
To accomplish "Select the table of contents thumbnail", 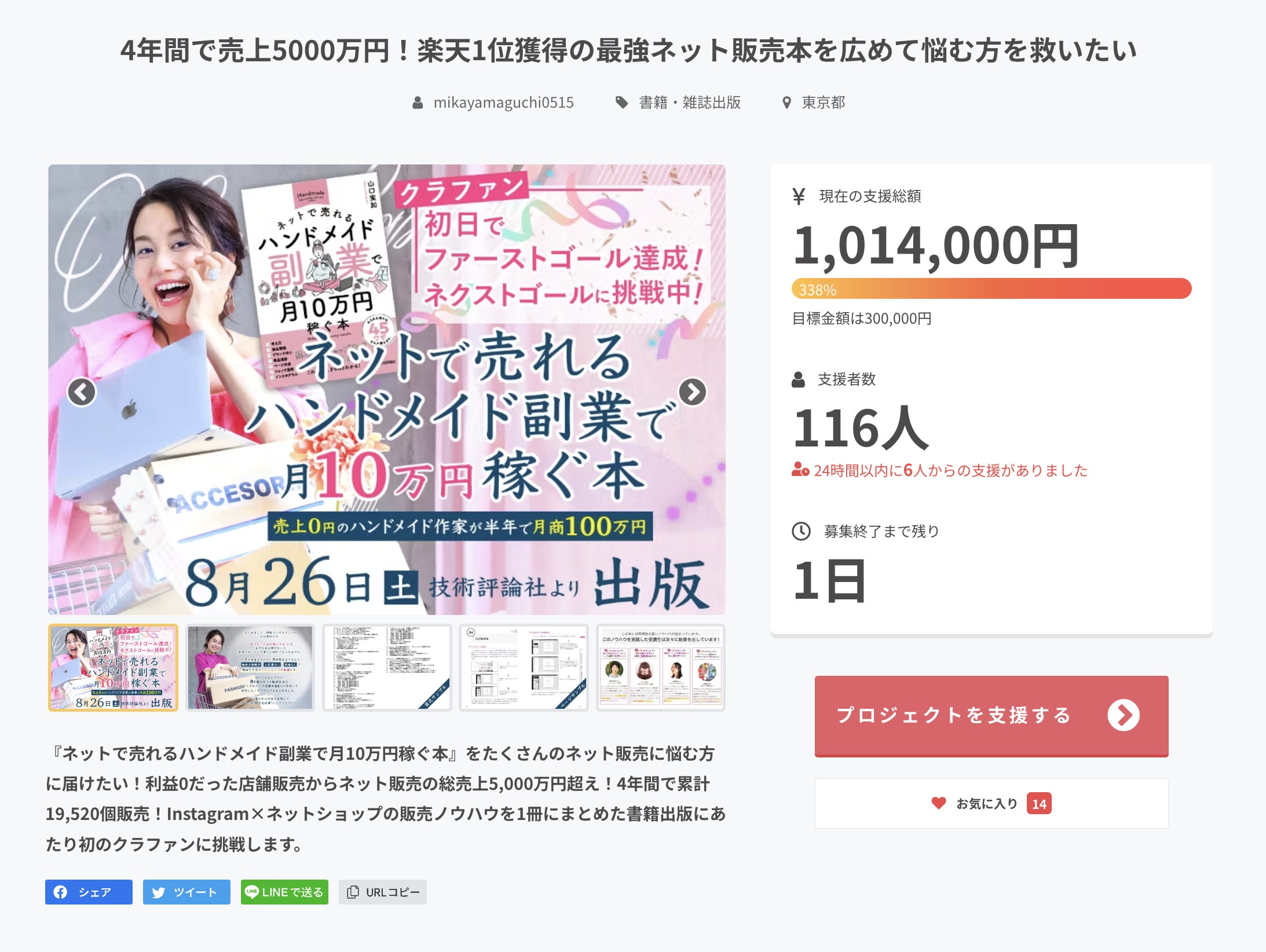I will click(387, 668).
